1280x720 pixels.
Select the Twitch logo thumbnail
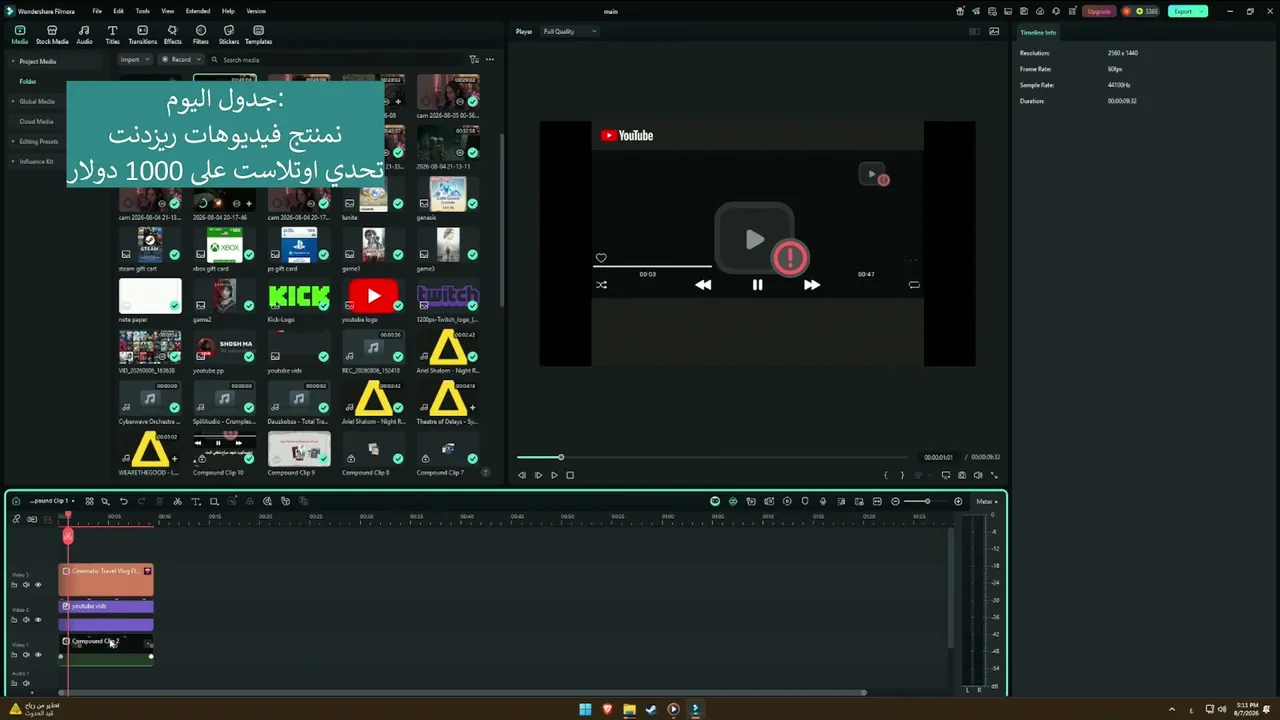448,296
